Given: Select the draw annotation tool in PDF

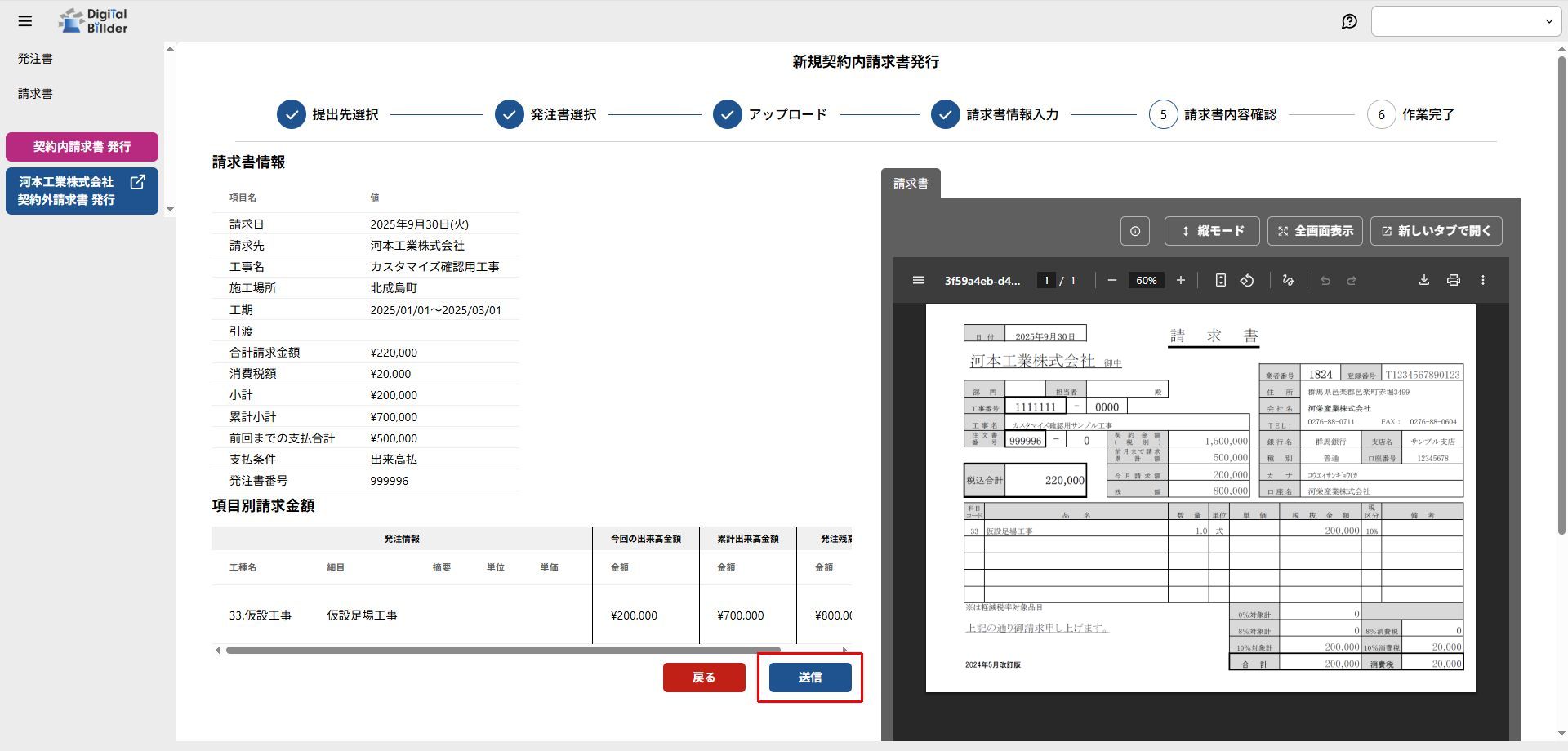Looking at the screenshot, I should pyautogui.click(x=1288, y=280).
